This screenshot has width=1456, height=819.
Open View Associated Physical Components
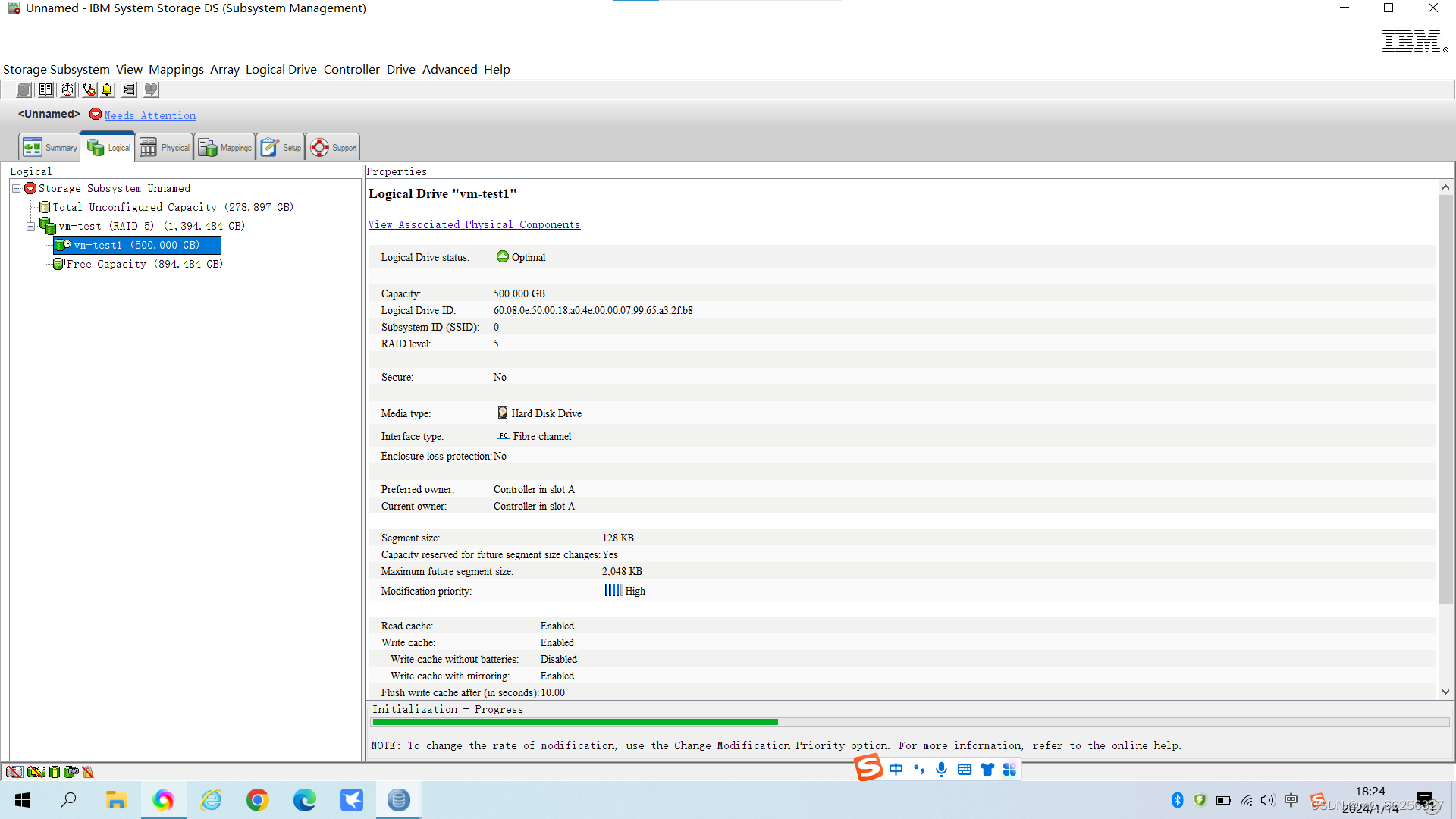[x=475, y=224]
